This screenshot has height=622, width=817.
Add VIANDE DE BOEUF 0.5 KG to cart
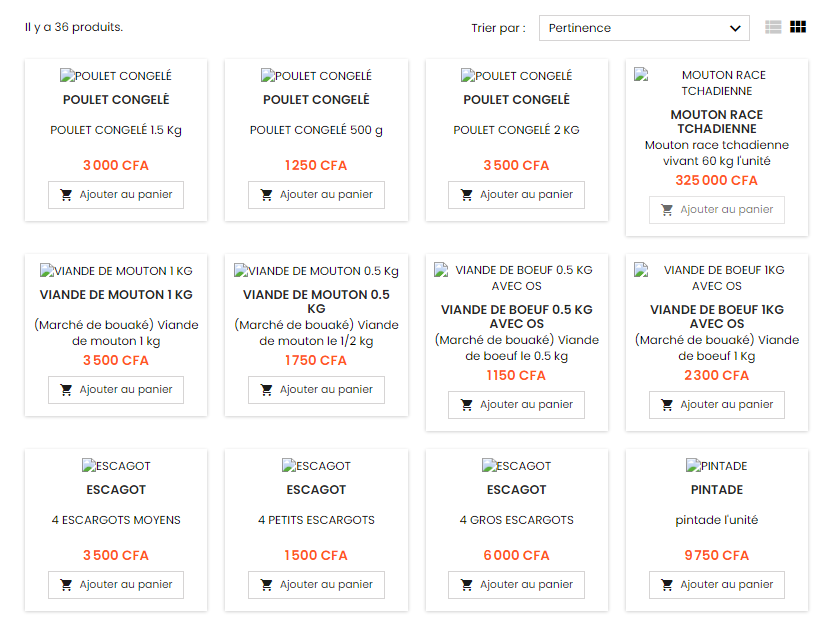(x=516, y=405)
